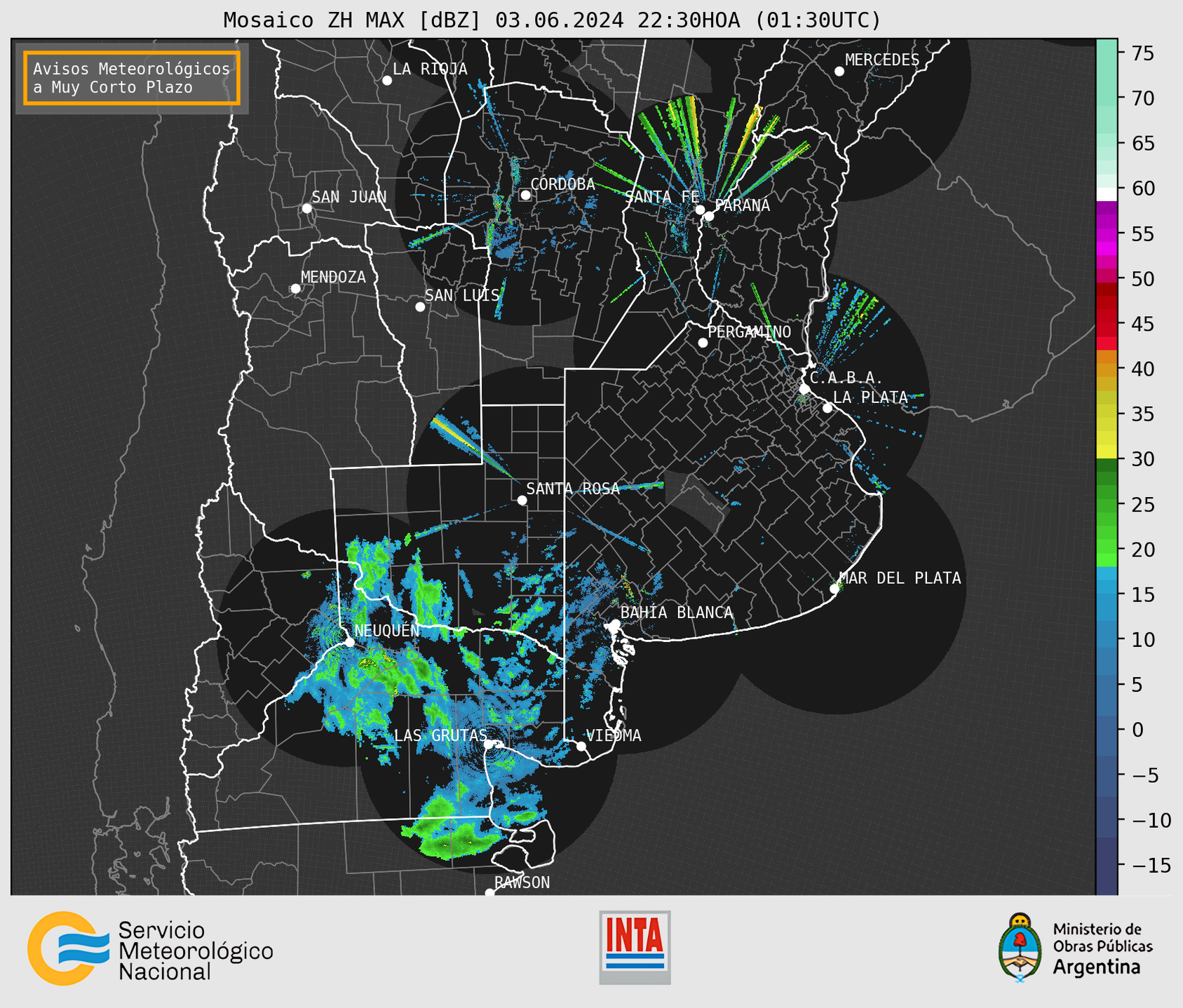Click the San Luis city marker dot
This screenshot has height=1008, width=1183.
pyautogui.click(x=420, y=307)
